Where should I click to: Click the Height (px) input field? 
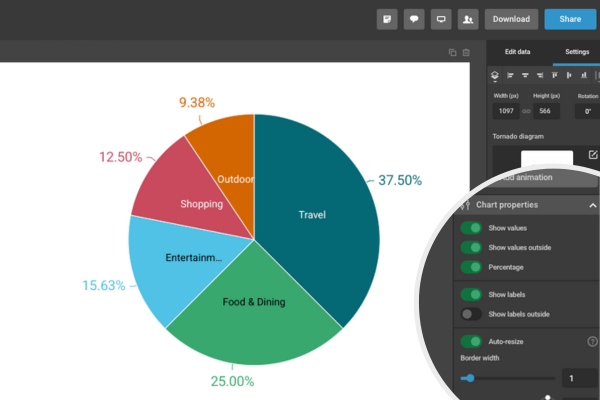546,111
